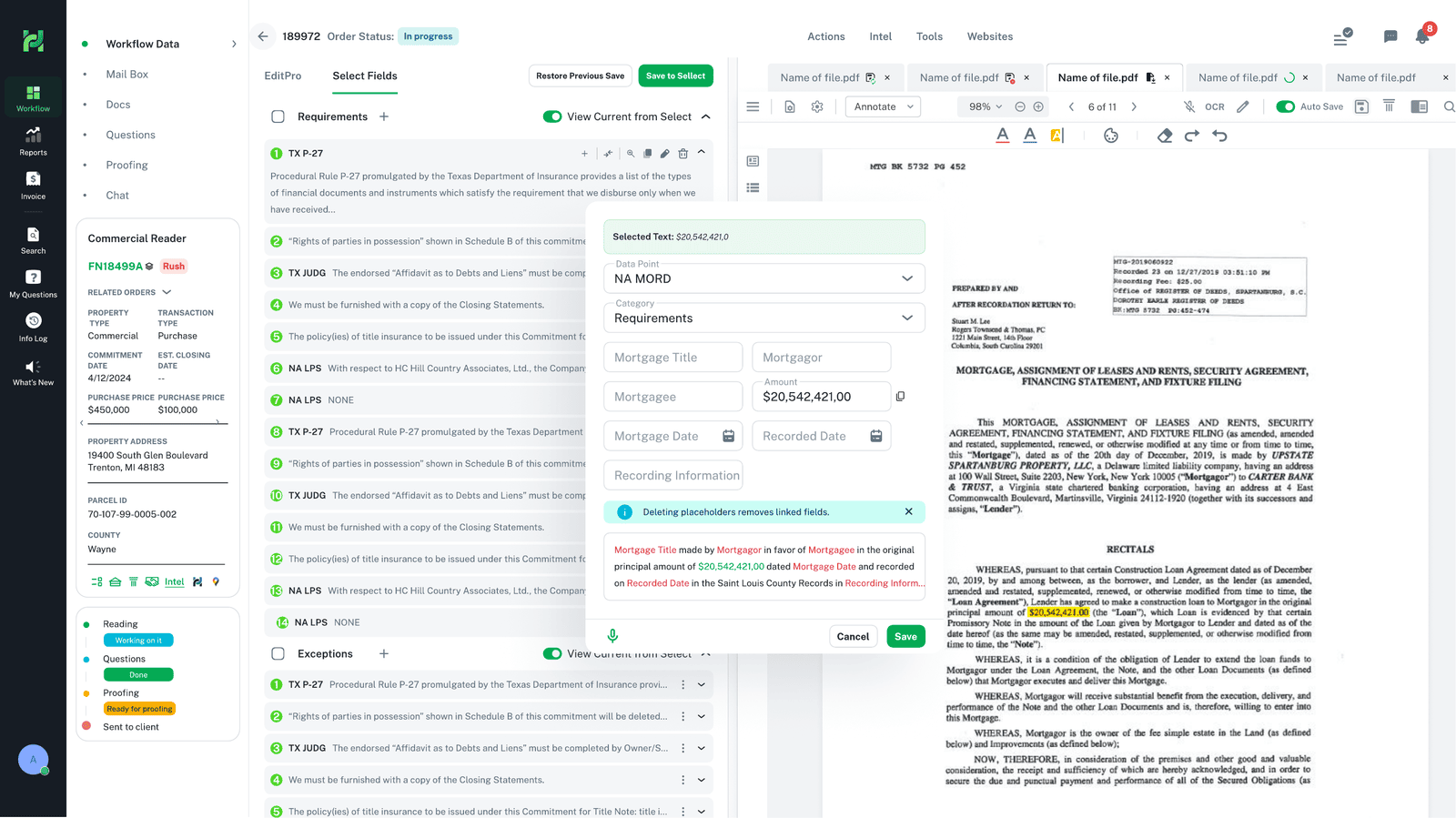Expand exception row 3 TX JUDG chevron
The height and width of the screenshot is (818, 1456).
click(x=702, y=748)
